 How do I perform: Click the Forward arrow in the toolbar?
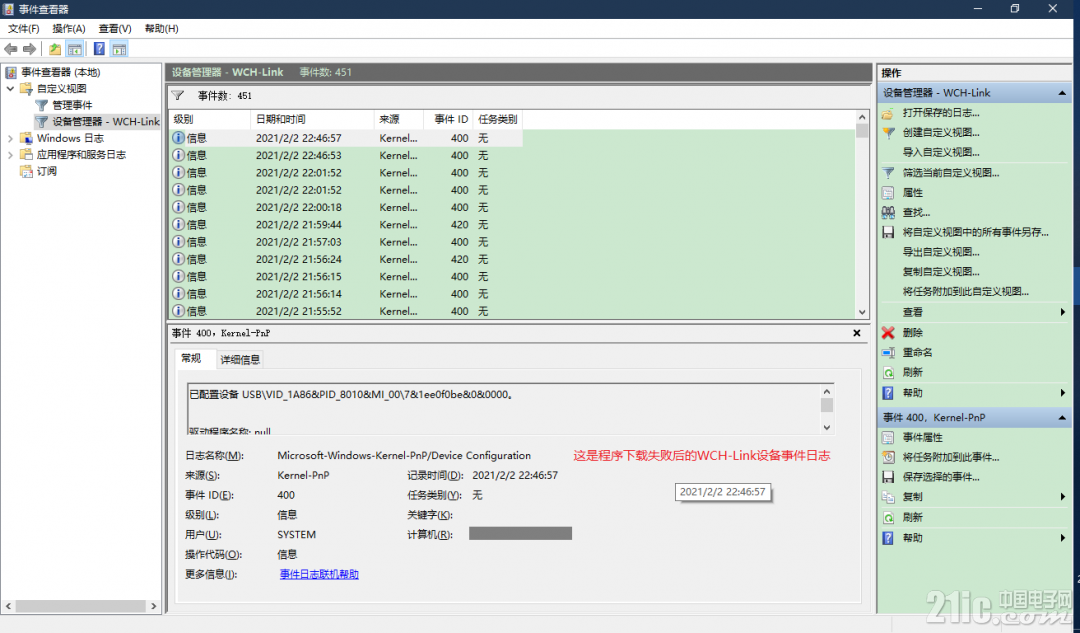[x=29, y=49]
